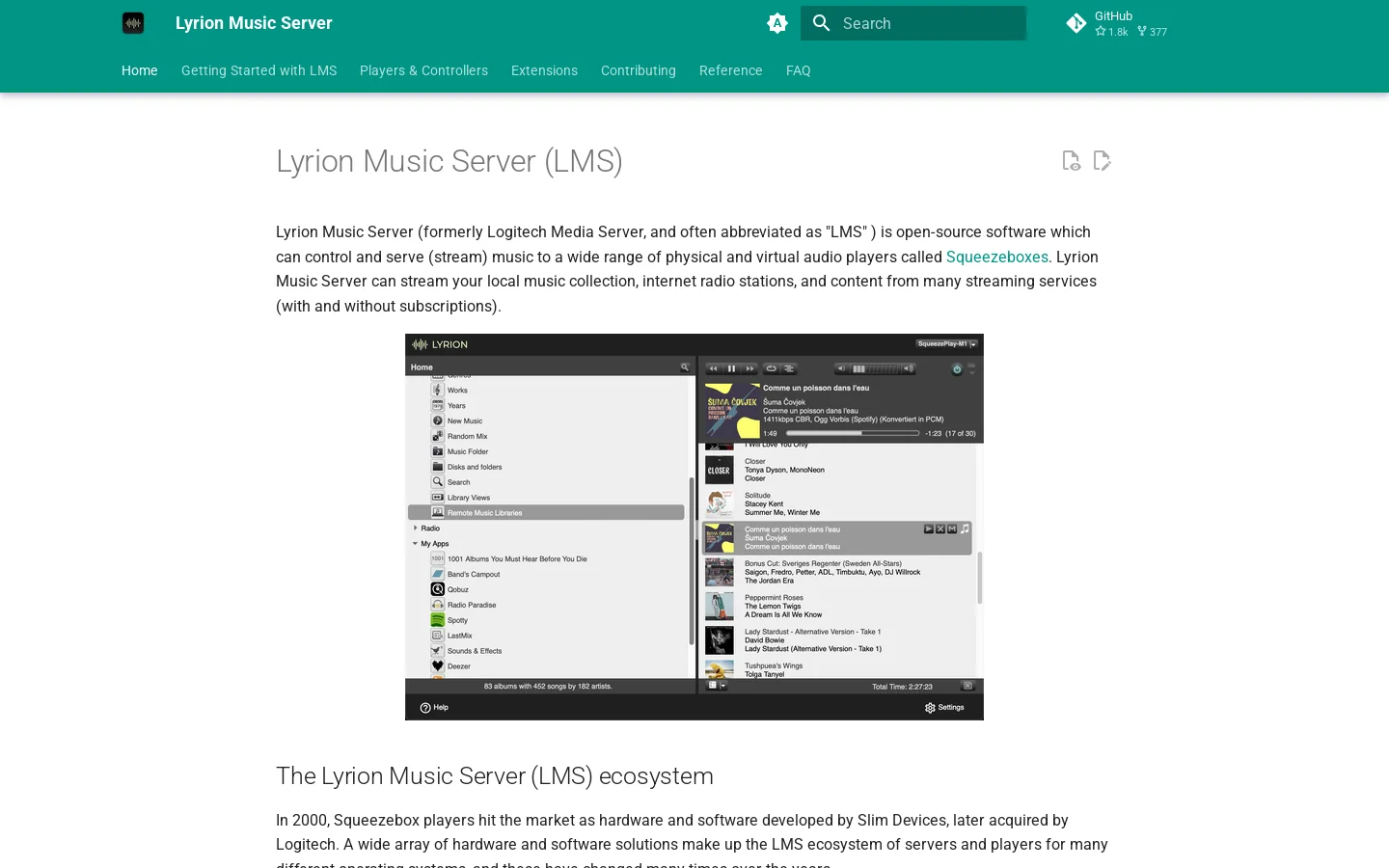Go to Players & Controllers tab

[x=423, y=70]
